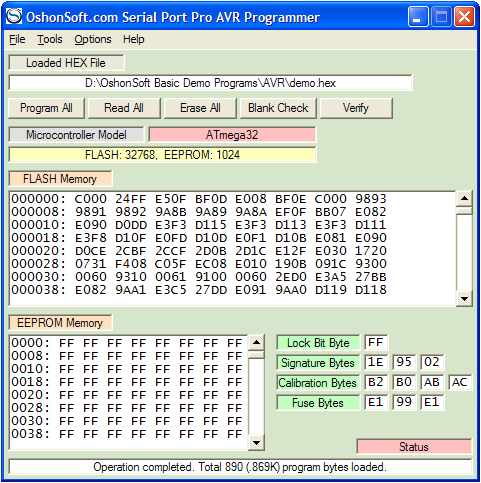The width and height of the screenshot is (481, 483).
Task: Click calibration byte value AC
Action: coord(460,382)
